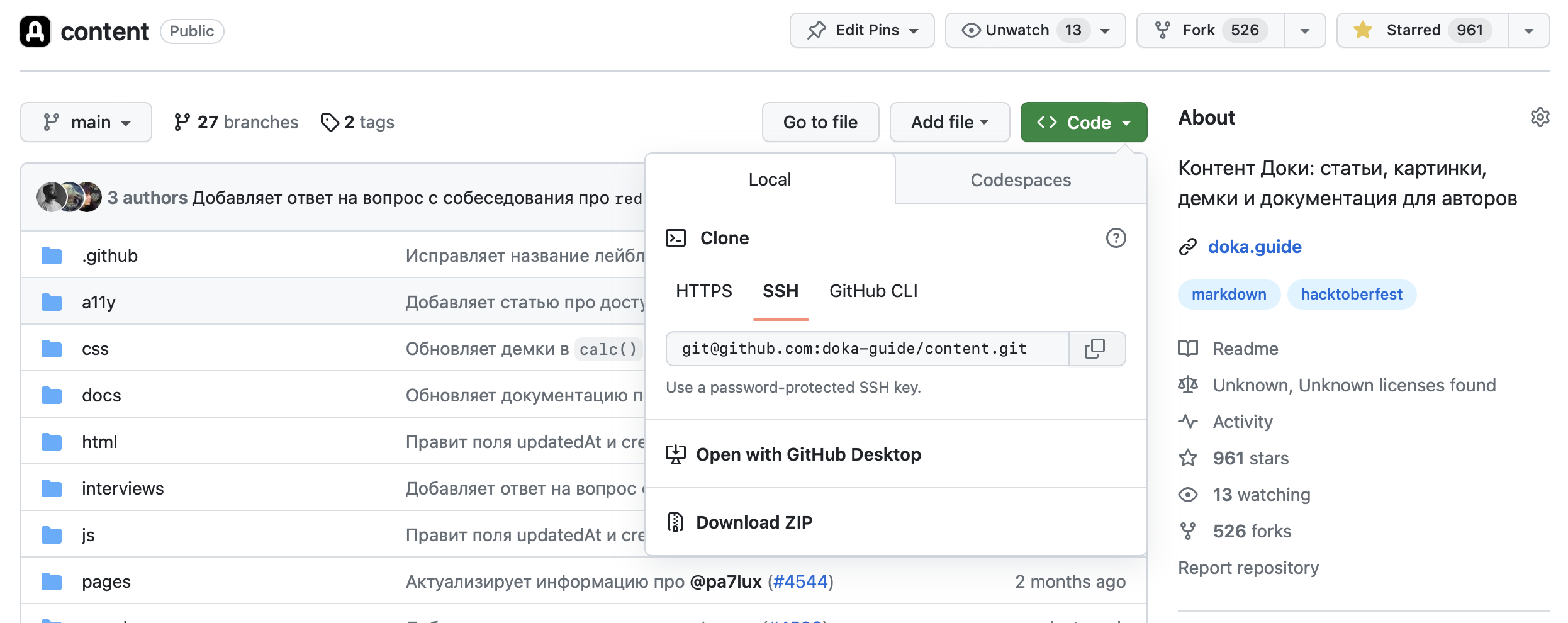This screenshot has height=623, width=1568.
Task: Expand the star lists caret dropdown
Action: (1529, 30)
